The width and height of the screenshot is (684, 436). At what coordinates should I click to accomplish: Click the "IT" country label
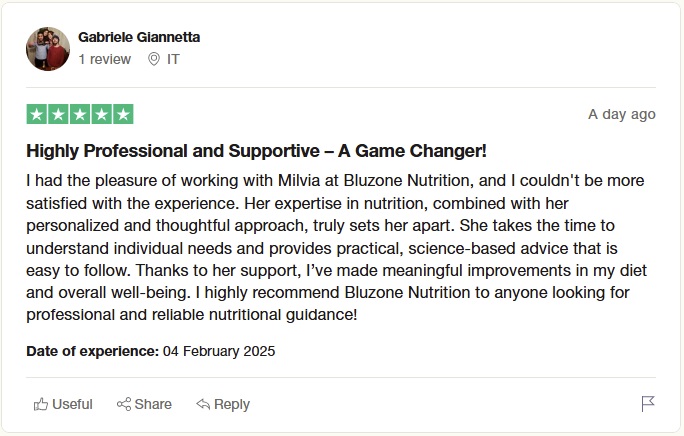pyautogui.click(x=173, y=59)
